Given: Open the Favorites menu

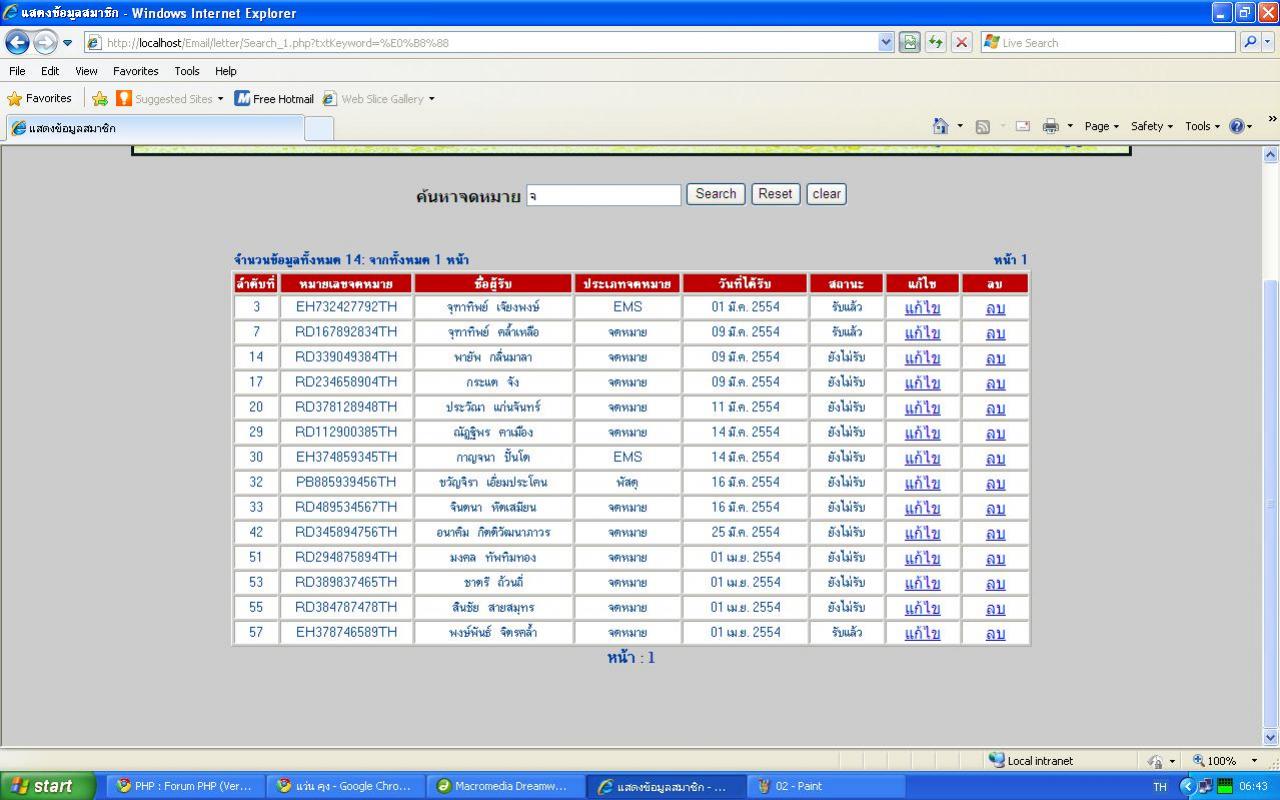Looking at the screenshot, I should (135, 71).
